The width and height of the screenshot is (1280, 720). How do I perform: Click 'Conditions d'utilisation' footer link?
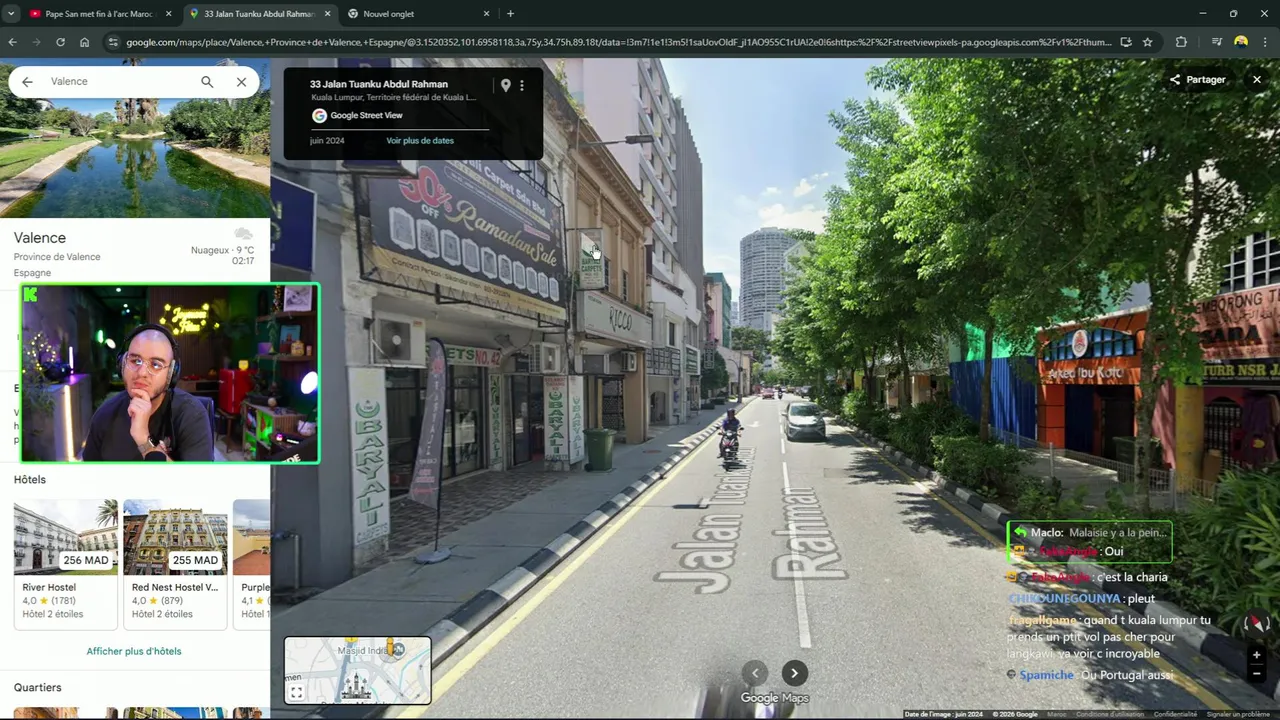pos(1109,715)
